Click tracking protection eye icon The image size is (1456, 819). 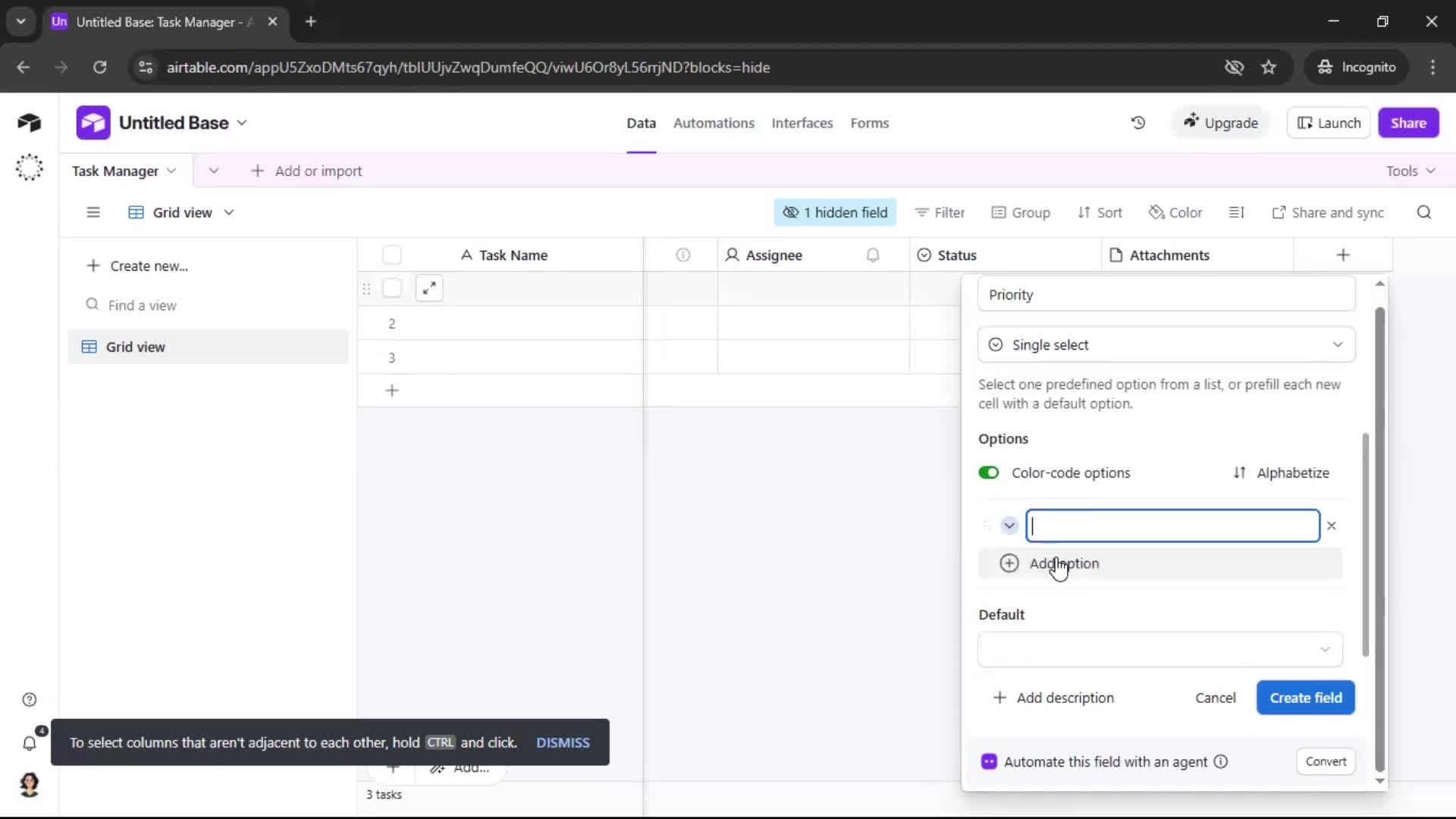pos(1234,67)
